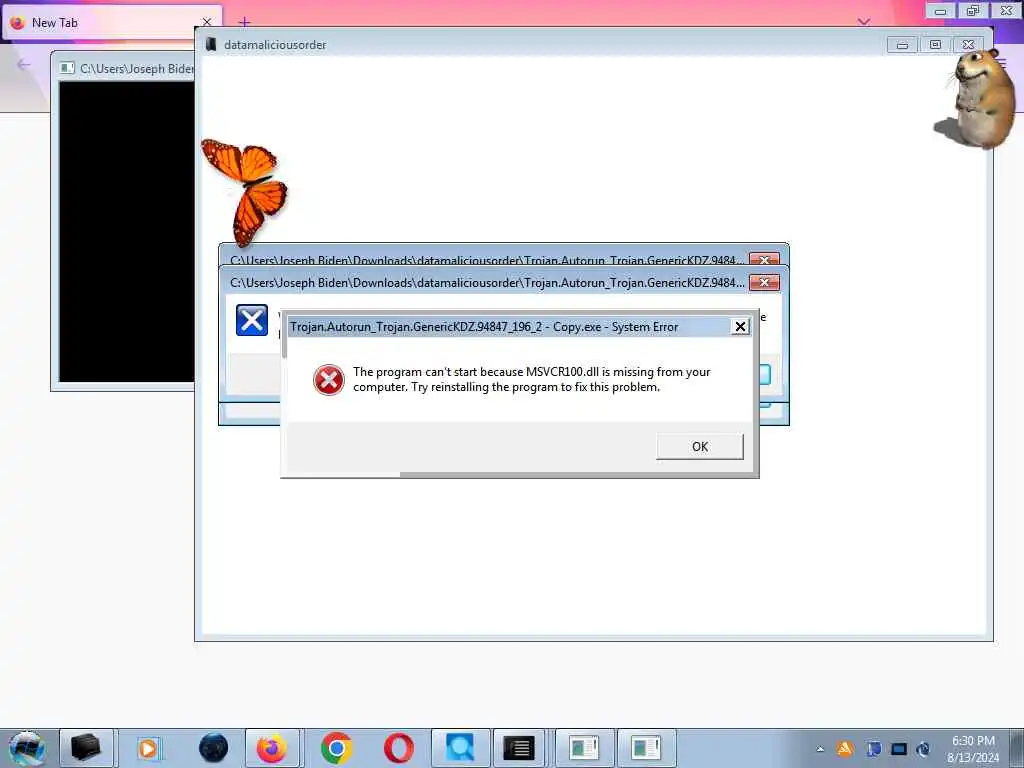The height and width of the screenshot is (768, 1024).
Task: Select the second green window taskbar item
Action: click(646, 748)
